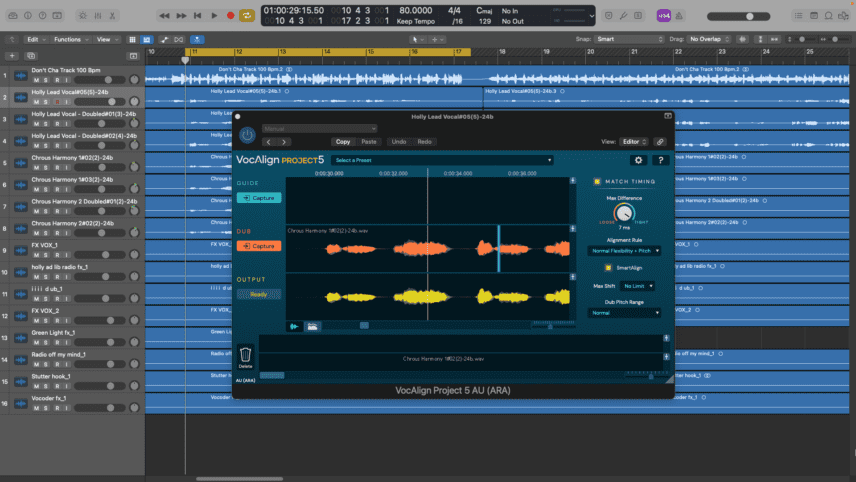Screen dimensions: 856x482
Task: Click the Global Tracks button in track header
Action: pos(133,56)
